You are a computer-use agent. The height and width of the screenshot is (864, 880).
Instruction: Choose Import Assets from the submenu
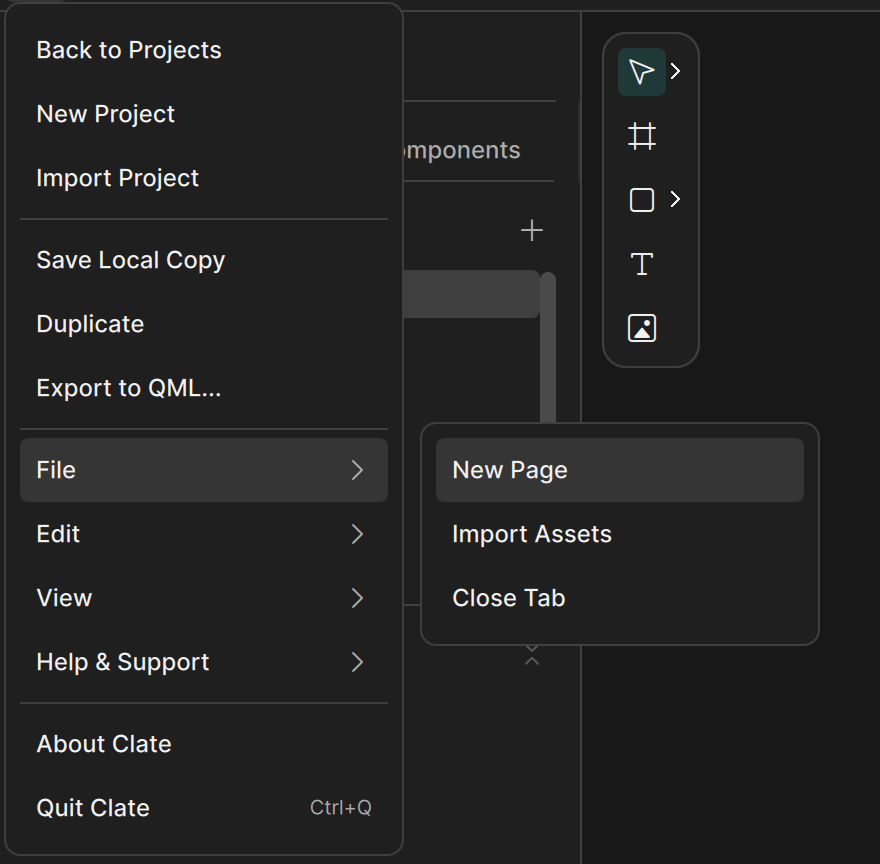(x=620, y=534)
